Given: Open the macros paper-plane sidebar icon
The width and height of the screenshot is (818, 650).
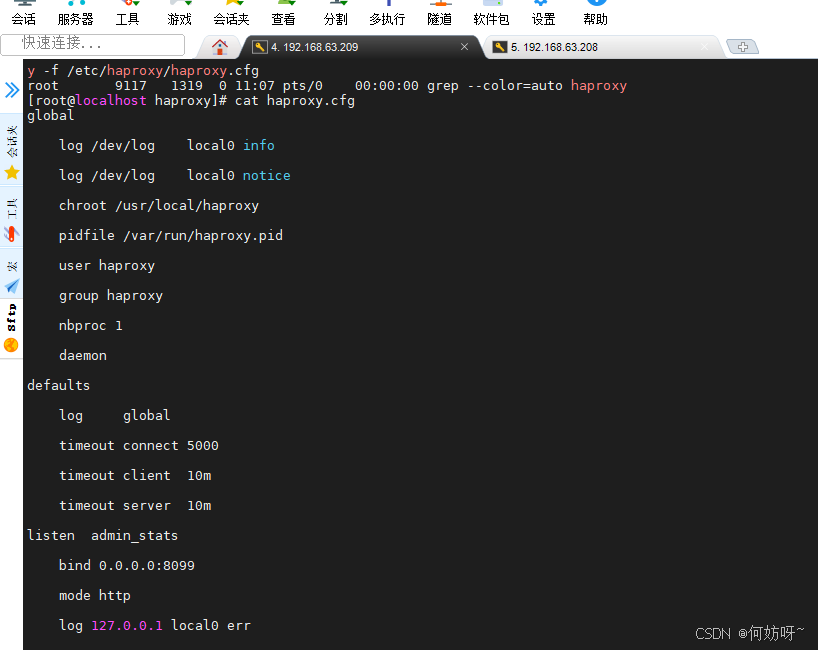Looking at the screenshot, I should pyautogui.click(x=11, y=286).
